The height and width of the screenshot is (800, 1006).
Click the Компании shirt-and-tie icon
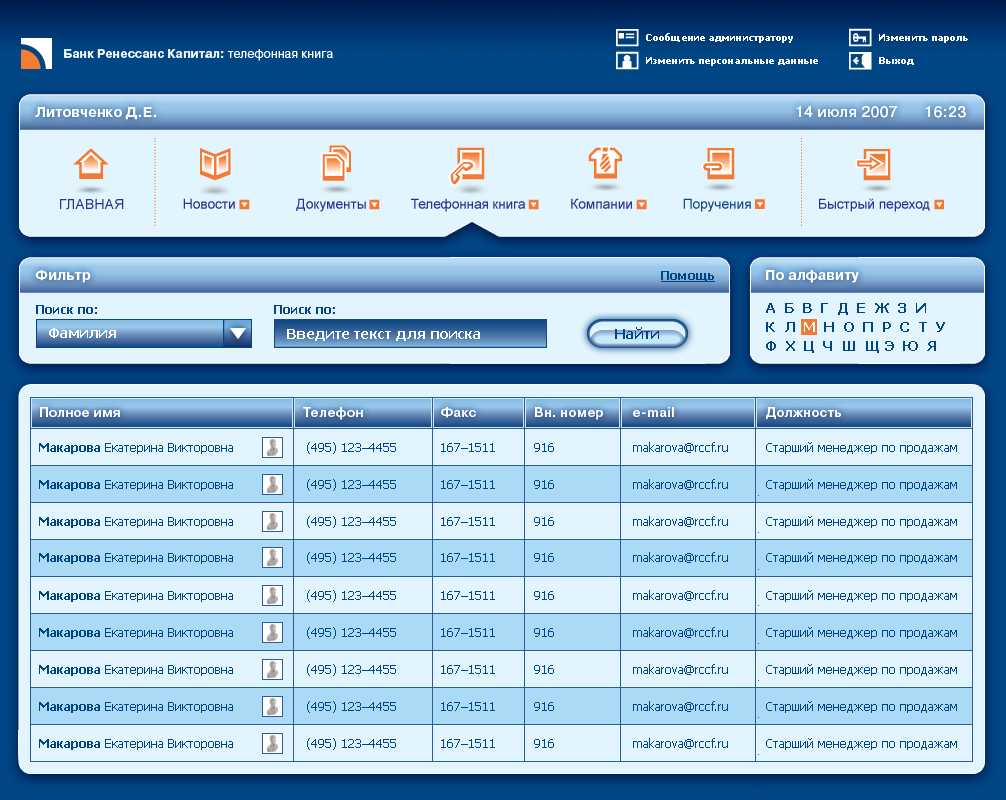click(606, 163)
